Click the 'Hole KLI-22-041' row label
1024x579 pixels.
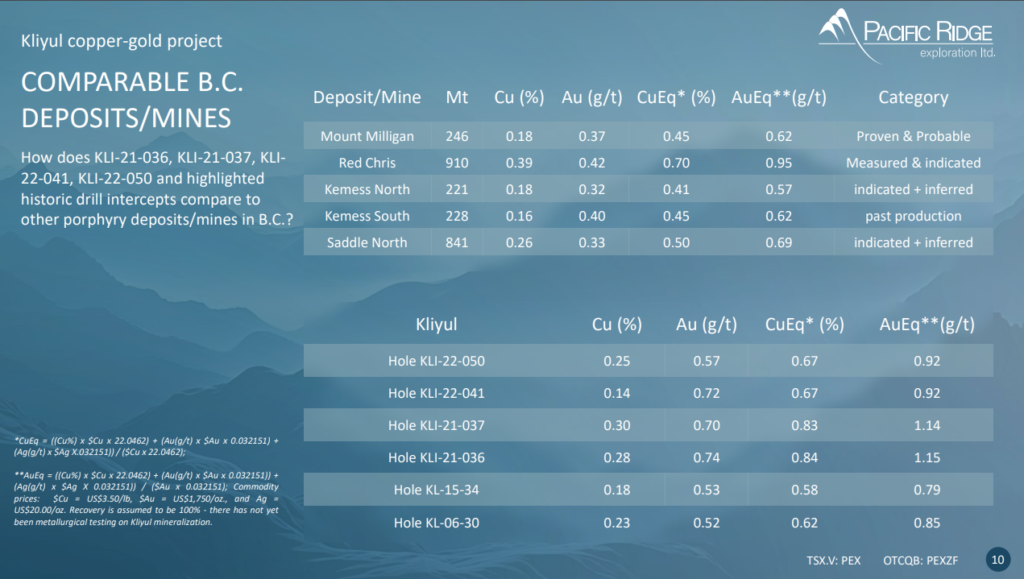coord(436,393)
